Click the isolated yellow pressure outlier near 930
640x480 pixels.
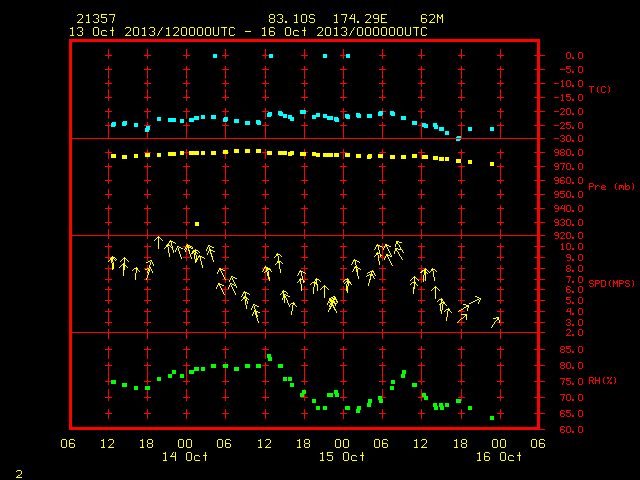point(197,224)
